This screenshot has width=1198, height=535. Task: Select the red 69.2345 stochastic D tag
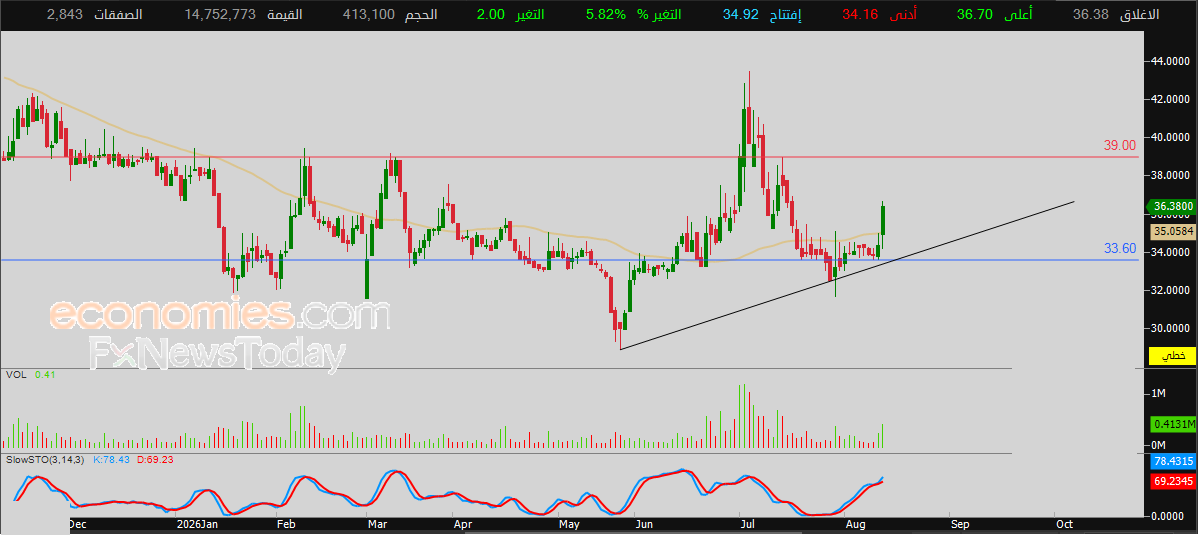click(1172, 481)
